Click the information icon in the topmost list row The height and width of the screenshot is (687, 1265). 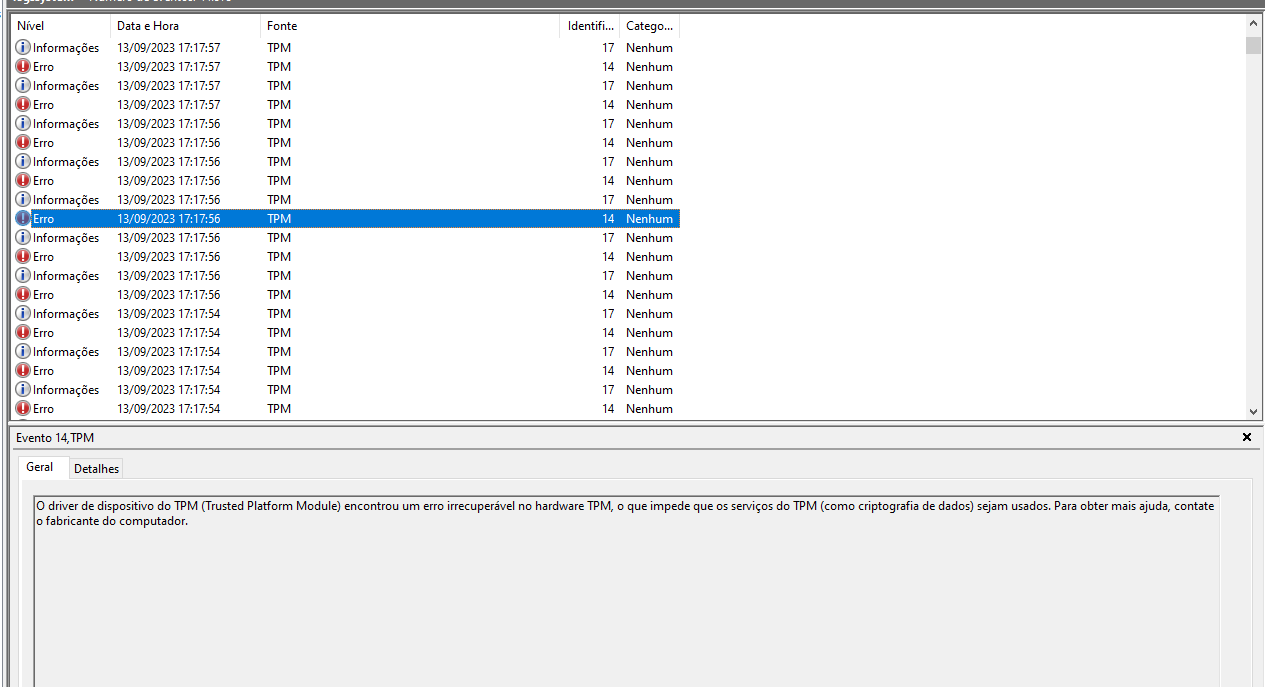point(23,47)
